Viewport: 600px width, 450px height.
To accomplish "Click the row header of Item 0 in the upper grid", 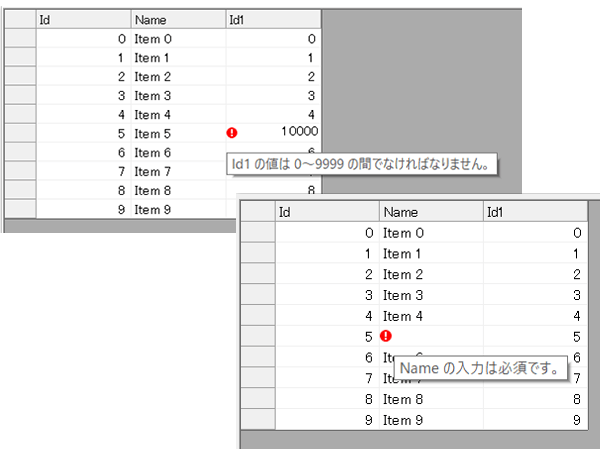I will coord(20,38).
